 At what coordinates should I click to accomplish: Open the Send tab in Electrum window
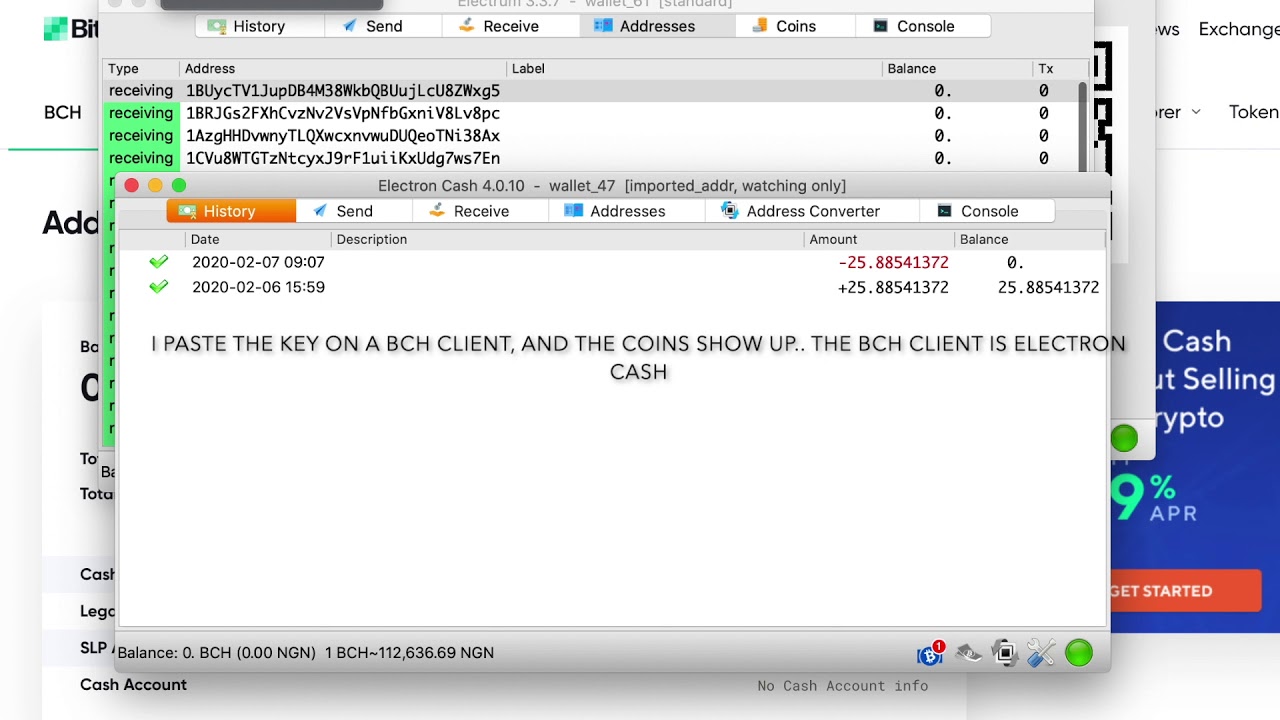tap(383, 26)
